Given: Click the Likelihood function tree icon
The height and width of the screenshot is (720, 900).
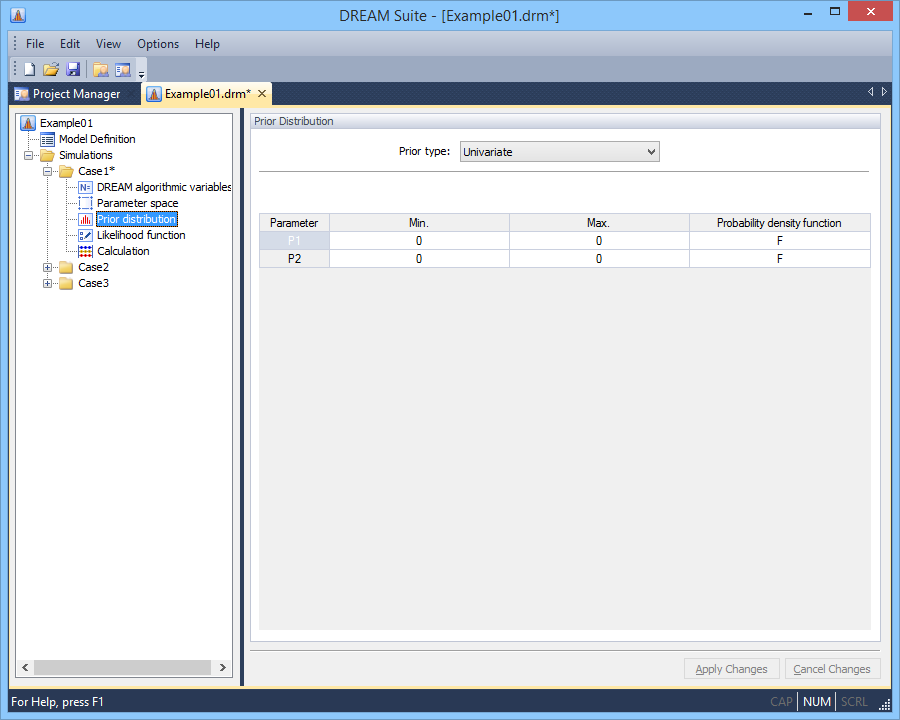Looking at the screenshot, I should pyautogui.click(x=86, y=235).
